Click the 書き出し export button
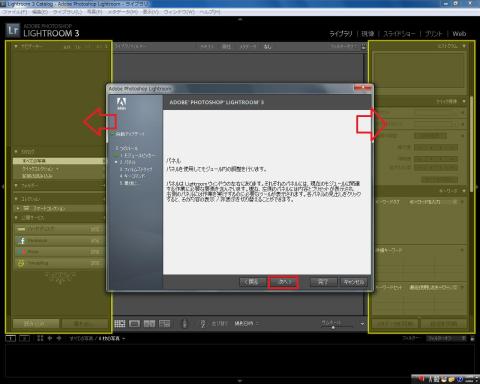The height and width of the screenshot is (384, 480). [85, 323]
